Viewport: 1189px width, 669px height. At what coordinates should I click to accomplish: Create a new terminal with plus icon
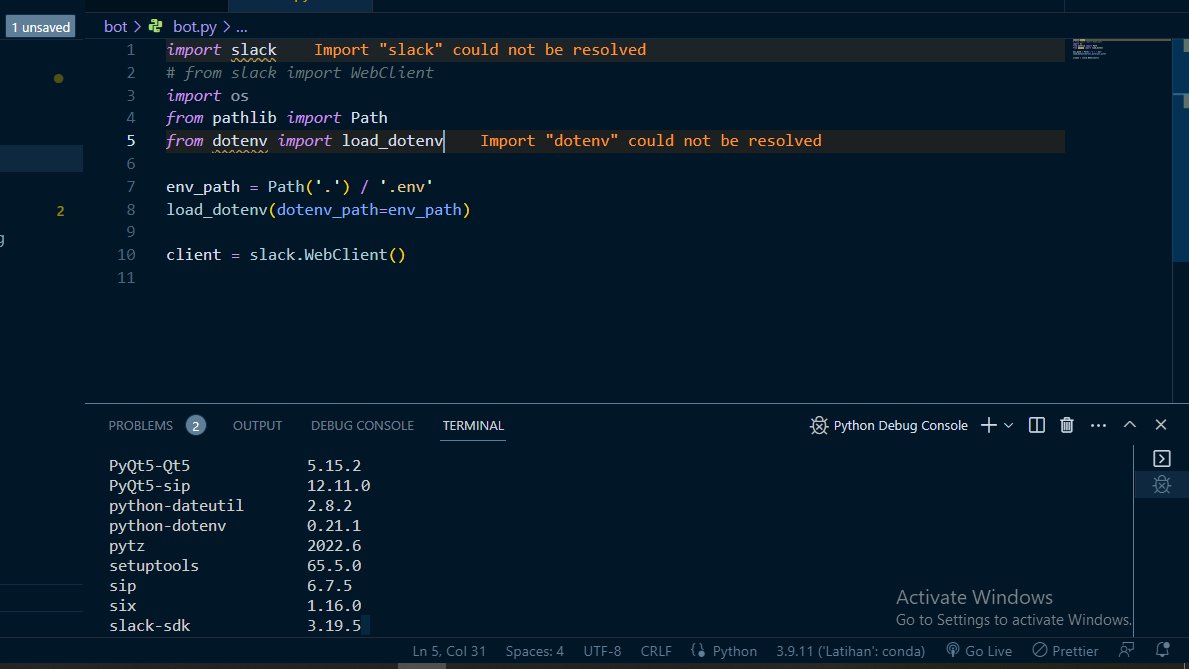[988, 426]
